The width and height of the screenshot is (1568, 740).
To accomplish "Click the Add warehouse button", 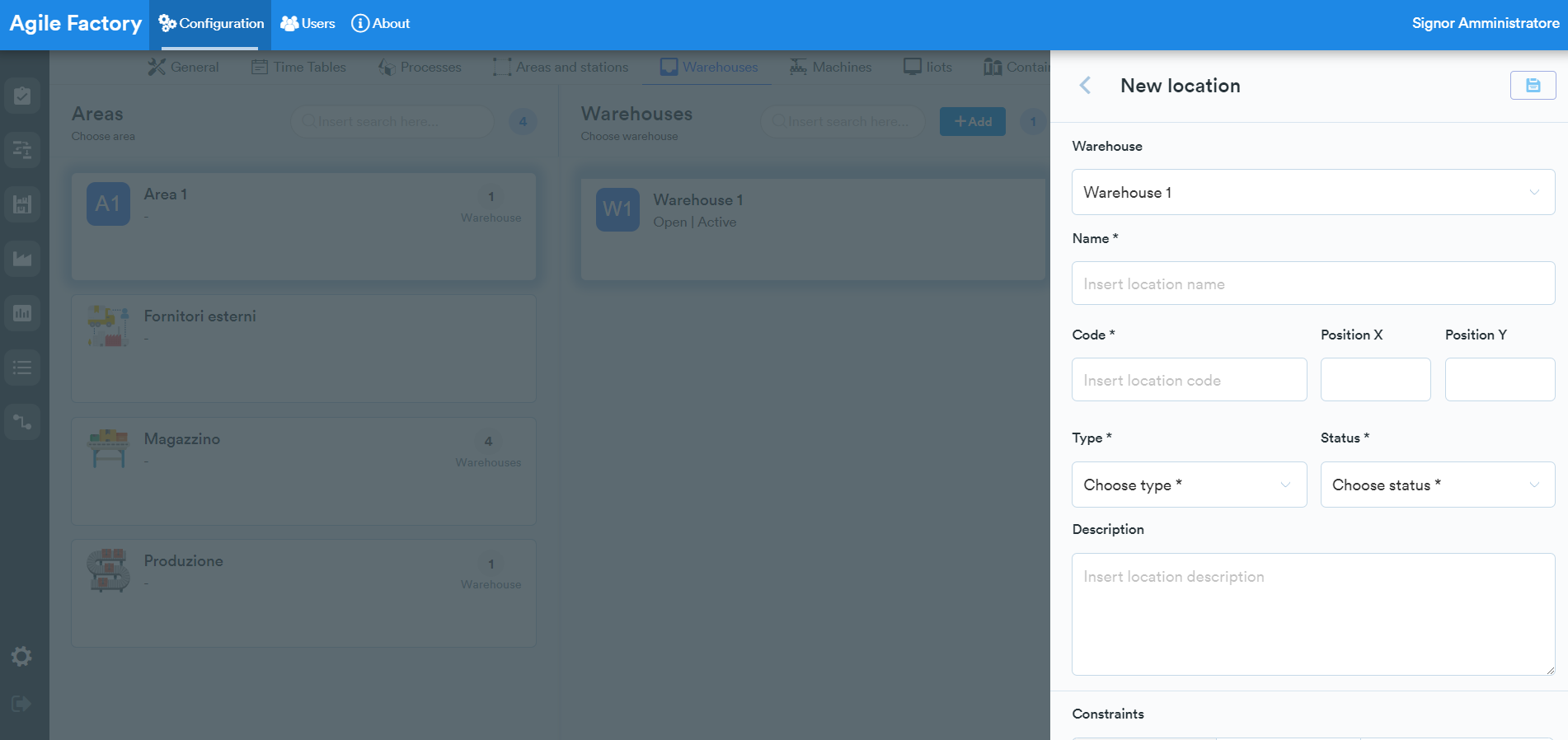I will click(x=973, y=121).
